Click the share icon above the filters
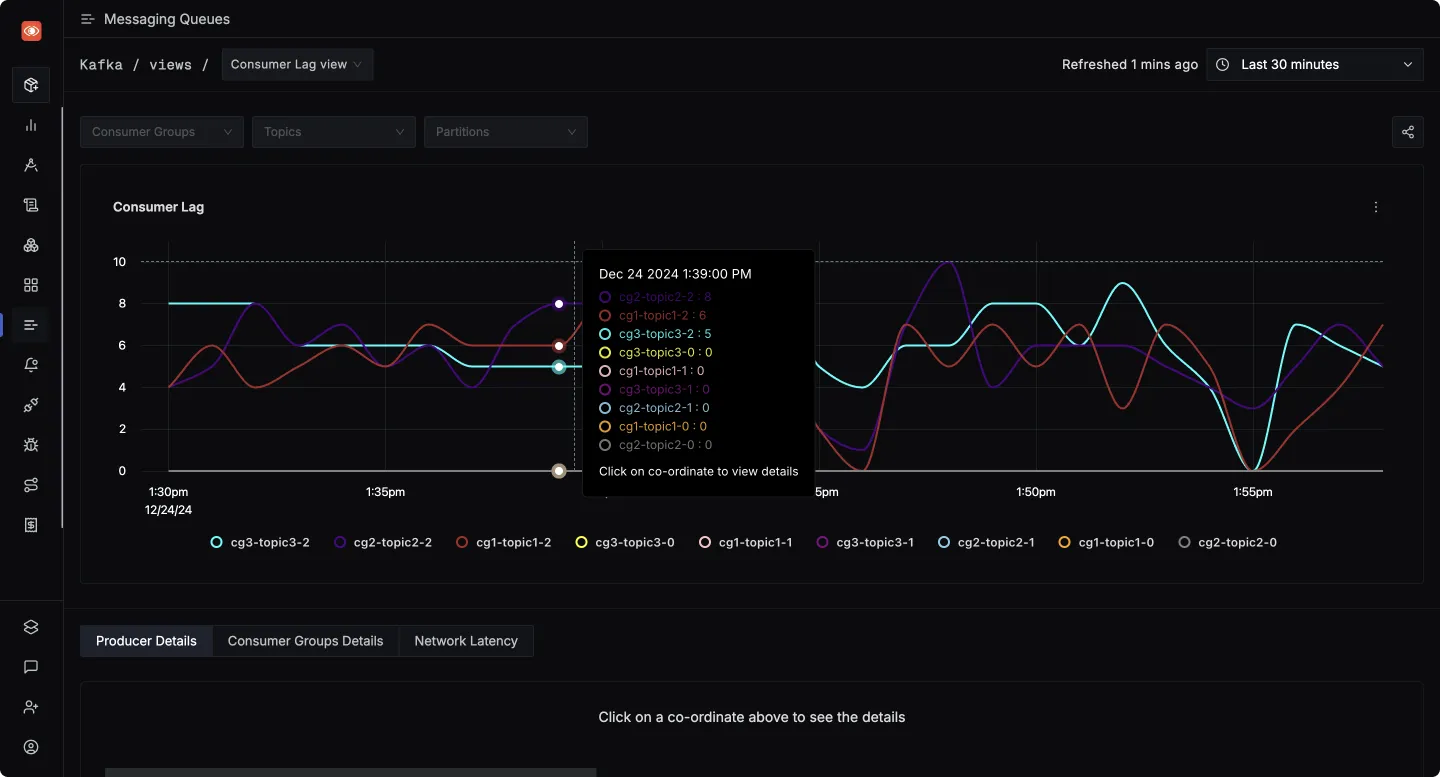 [x=1407, y=131]
